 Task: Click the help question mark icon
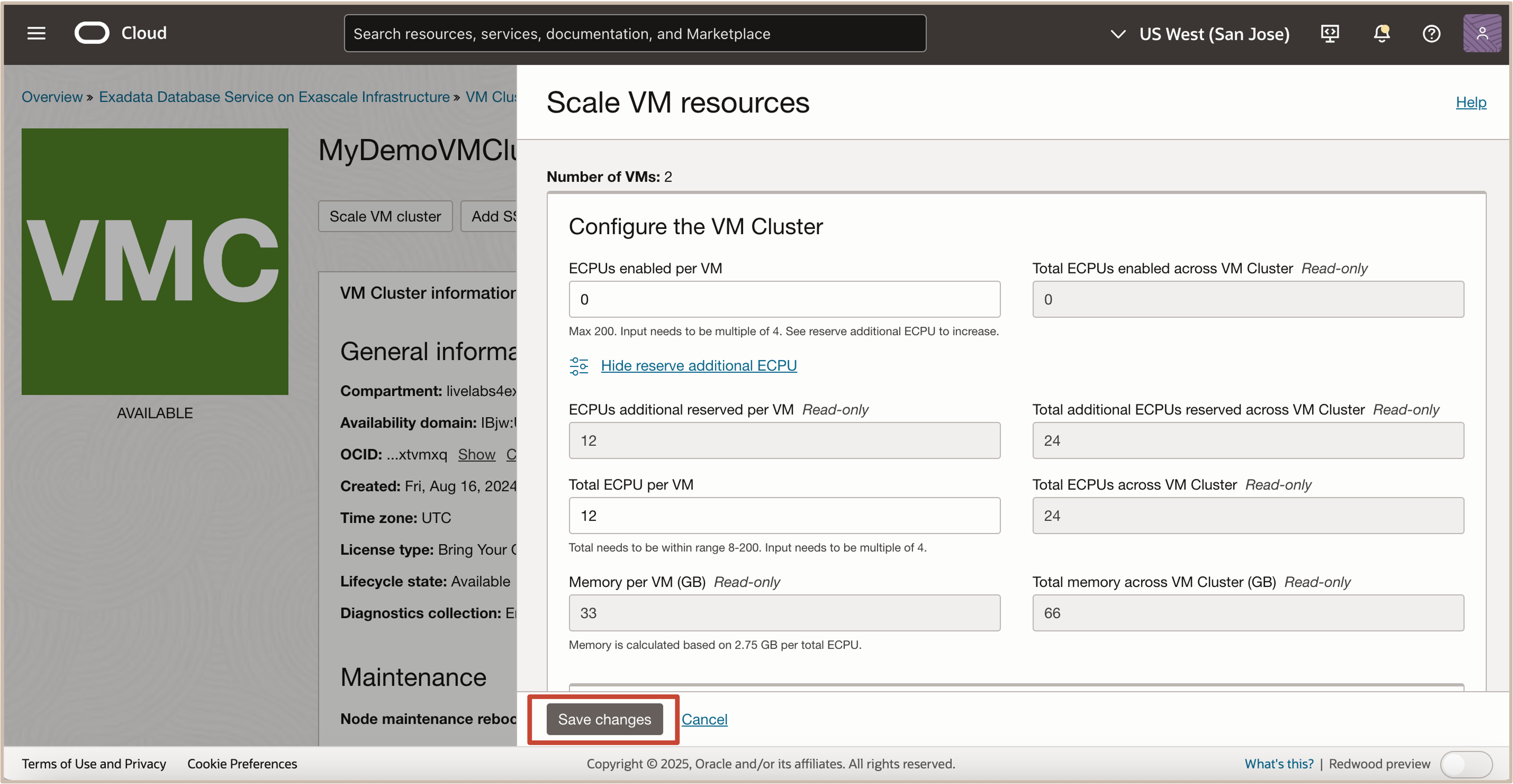[x=1431, y=33]
